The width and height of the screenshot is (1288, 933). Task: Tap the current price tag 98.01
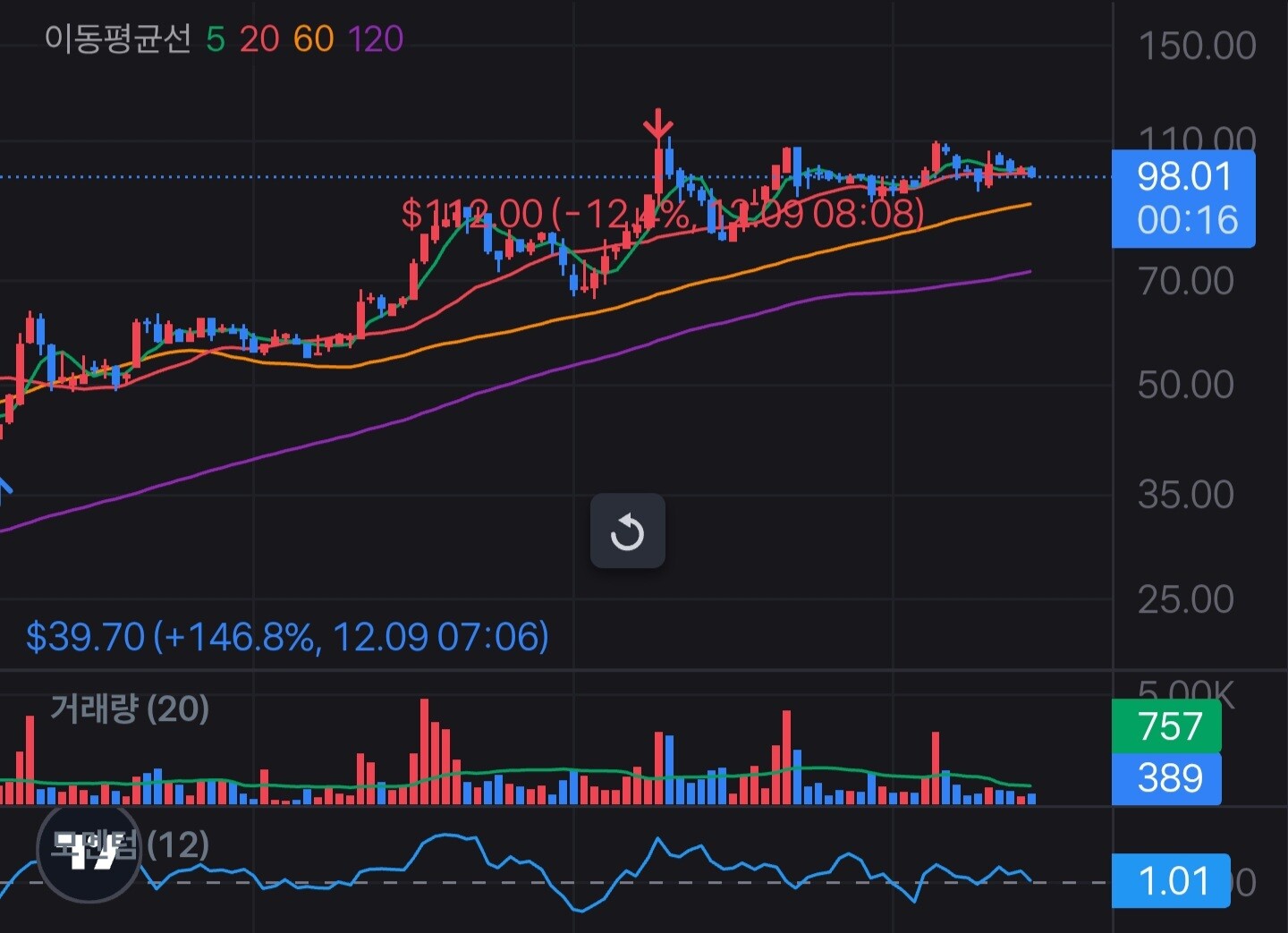point(1183,176)
